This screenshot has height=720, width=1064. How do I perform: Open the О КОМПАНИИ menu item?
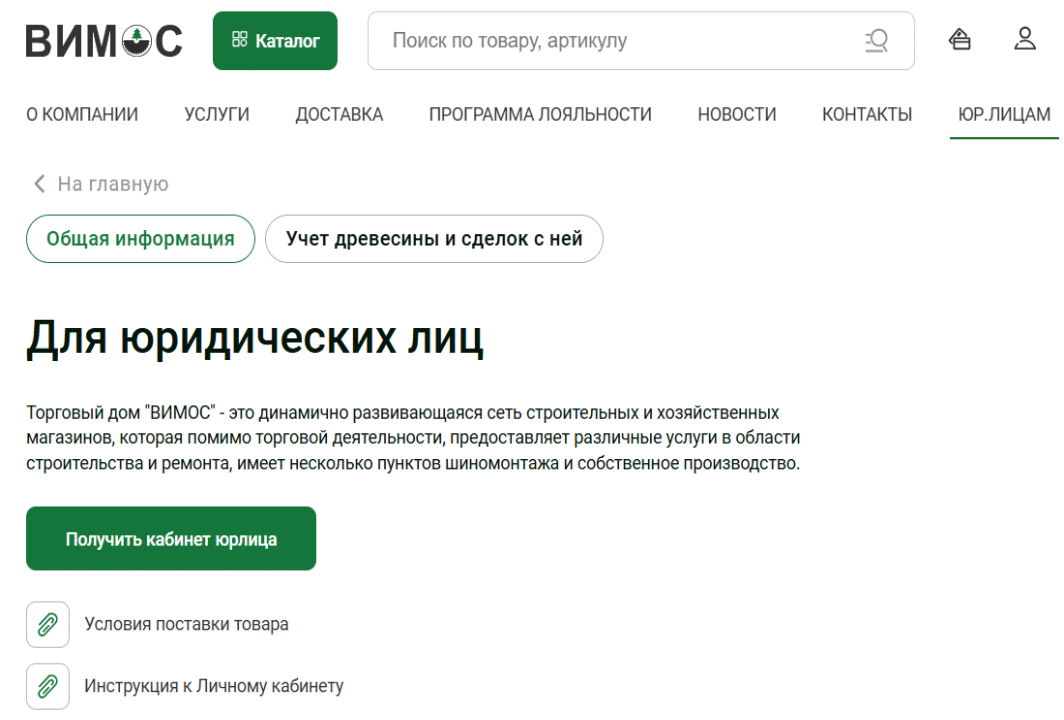pos(82,115)
